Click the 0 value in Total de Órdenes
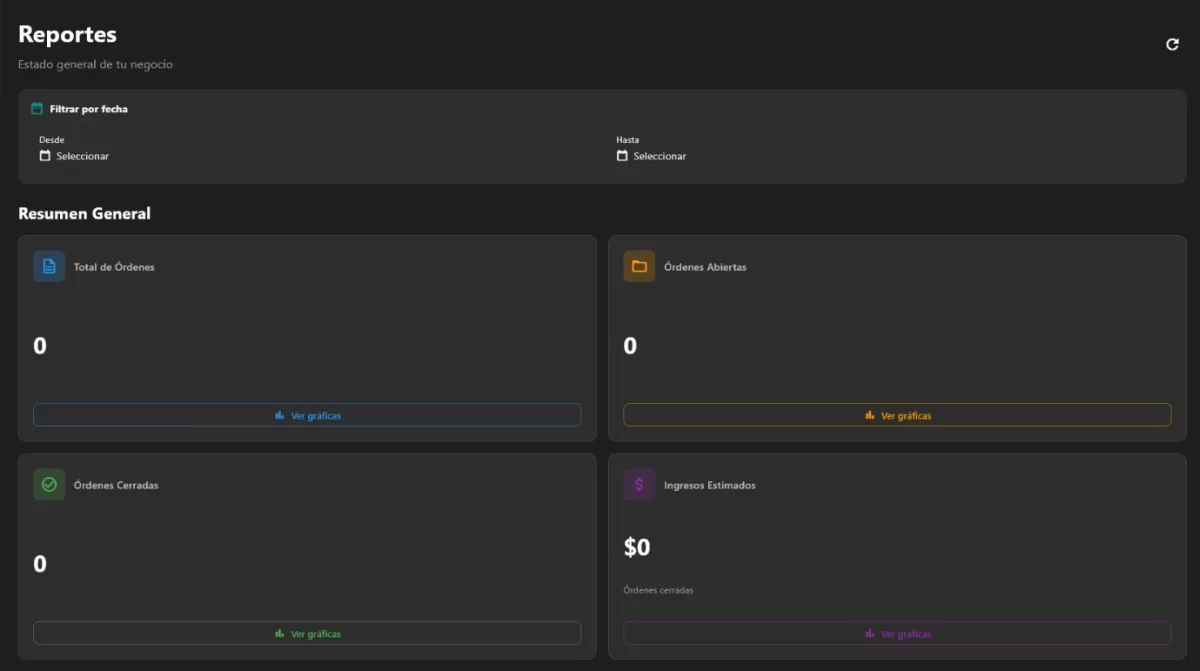The height and width of the screenshot is (671, 1200). (40, 346)
